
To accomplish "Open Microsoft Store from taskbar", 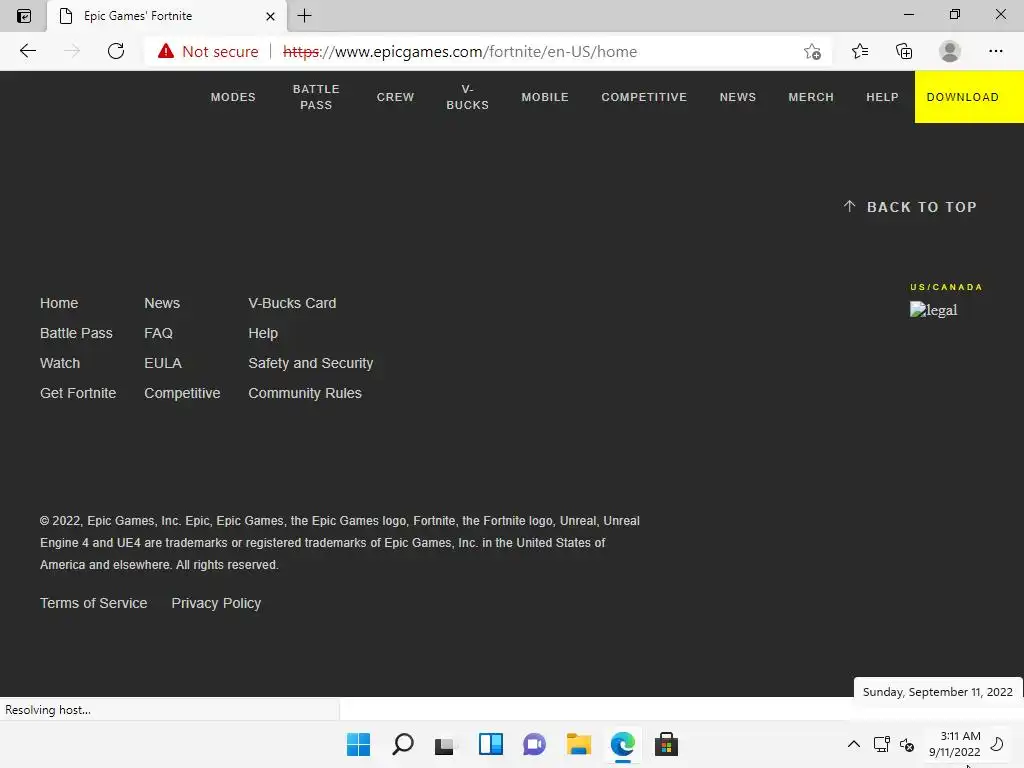I will 666,744.
